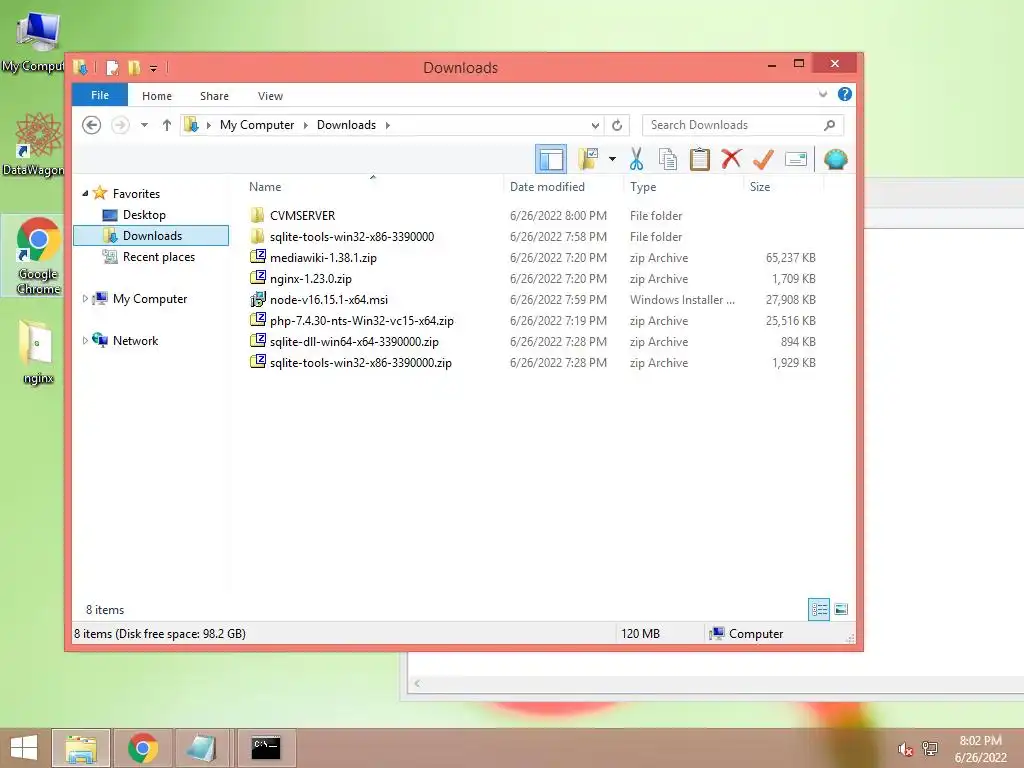The image size is (1024, 768).
Task: Open the Windows Start button
Action: (24, 748)
